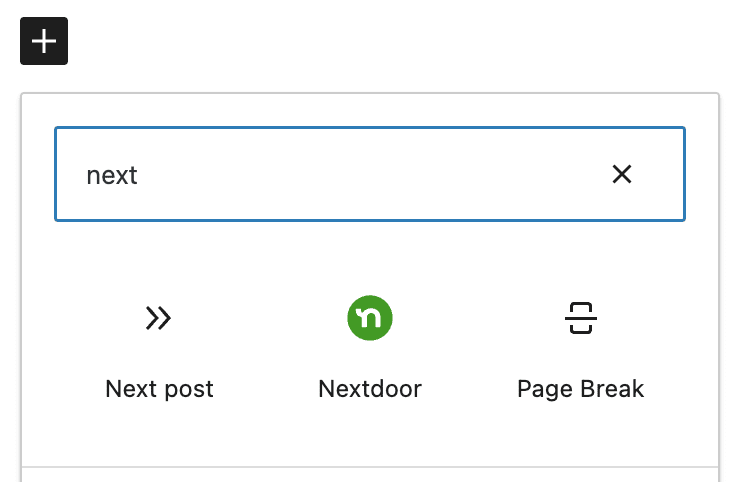Click the Page Break block icon

pos(581,319)
